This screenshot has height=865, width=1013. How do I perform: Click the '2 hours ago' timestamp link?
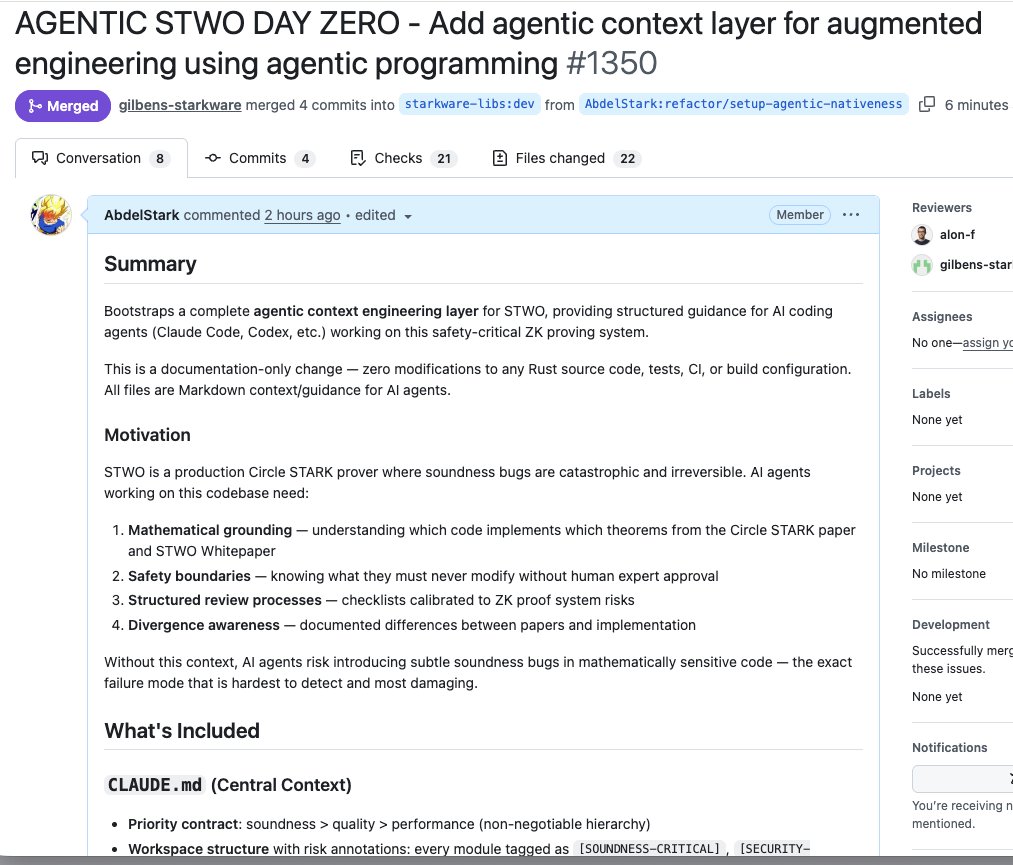pyautogui.click(x=302, y=215)
